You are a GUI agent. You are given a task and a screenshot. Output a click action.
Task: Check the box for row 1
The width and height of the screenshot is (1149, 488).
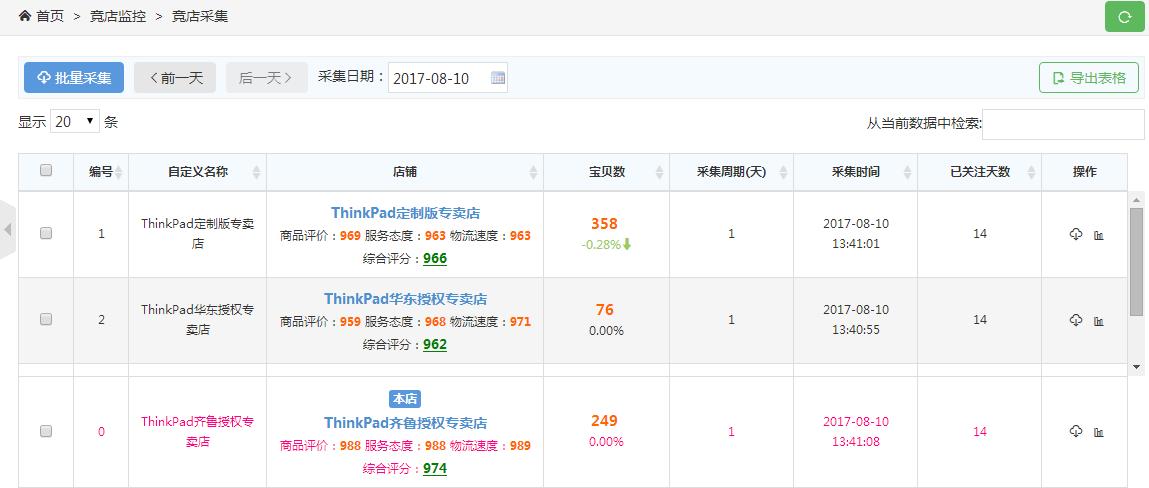pos(45,233)
